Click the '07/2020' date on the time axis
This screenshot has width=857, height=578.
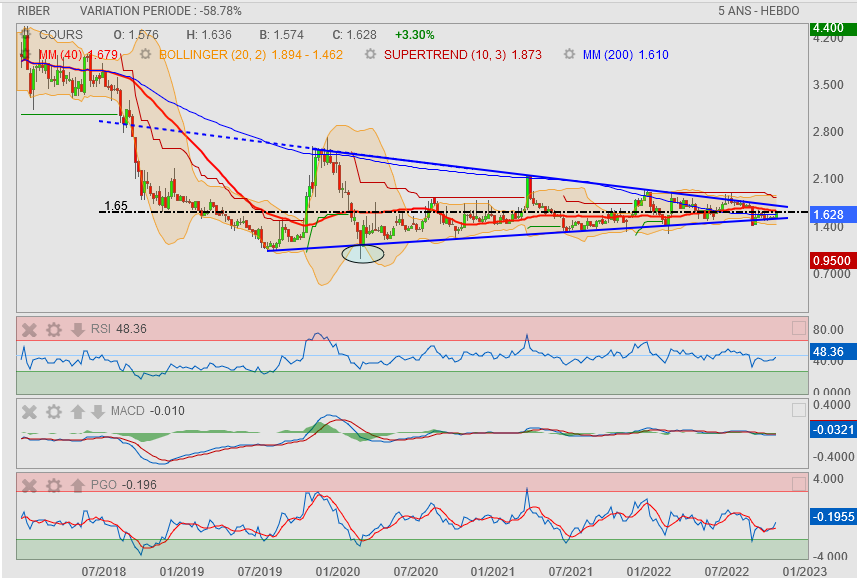coord(416,571)
